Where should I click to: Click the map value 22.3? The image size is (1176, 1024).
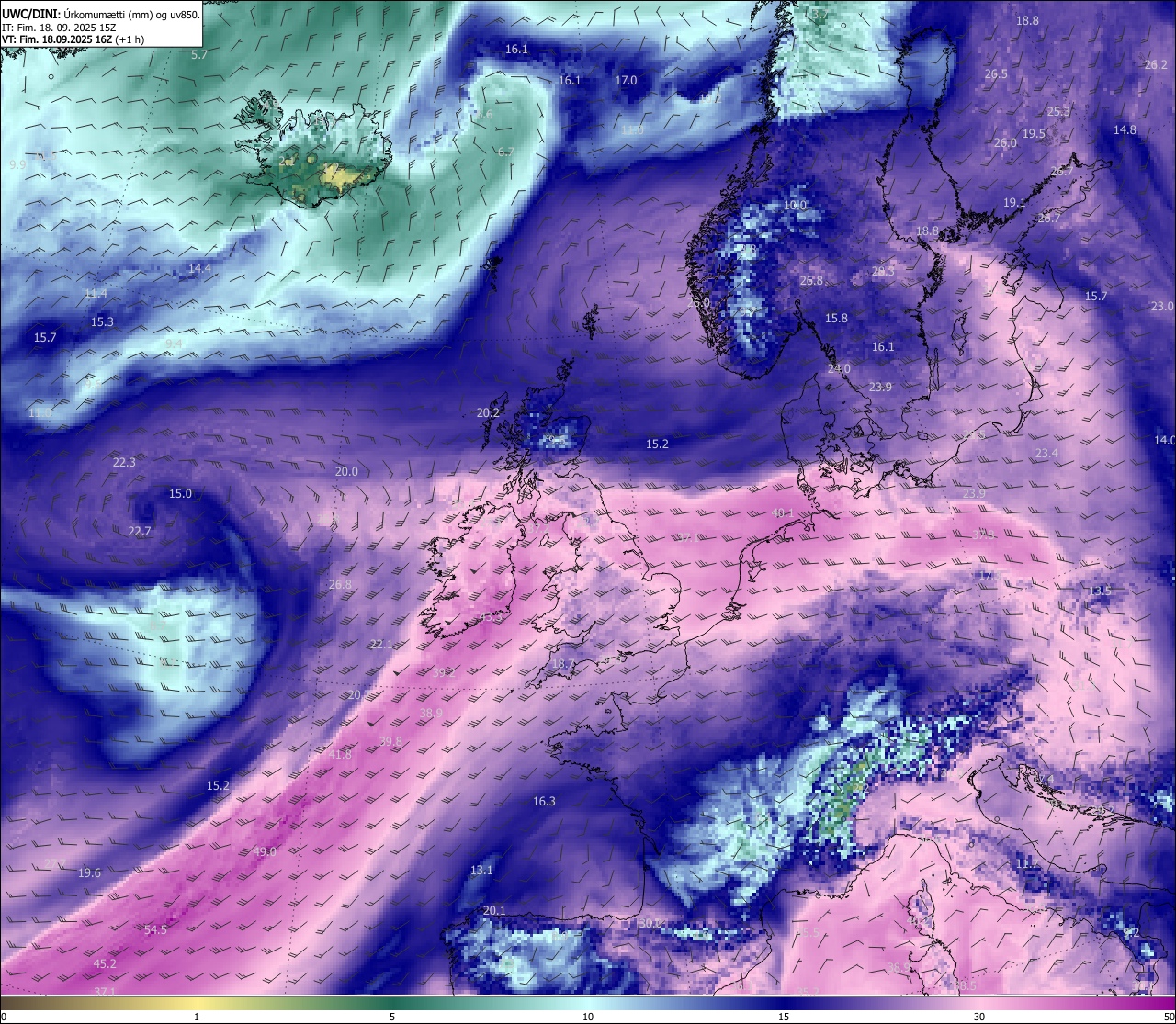(x=124, y=463)
